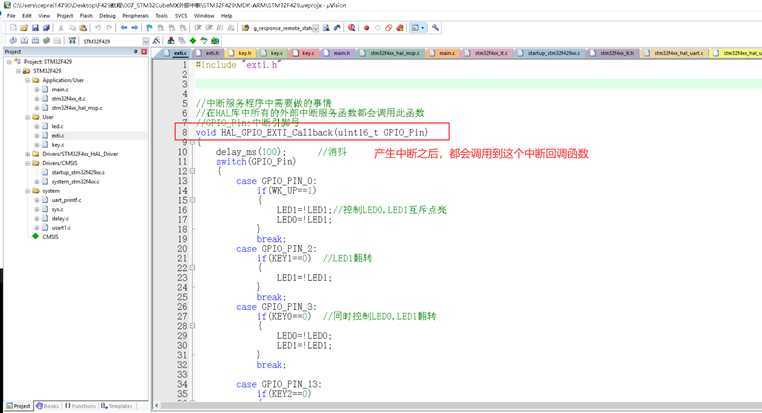This screenshot has width=762, height=413.
Task: Select the Templates tab at panel bottom
Action: pyautogui.click(x=117, y=405)
